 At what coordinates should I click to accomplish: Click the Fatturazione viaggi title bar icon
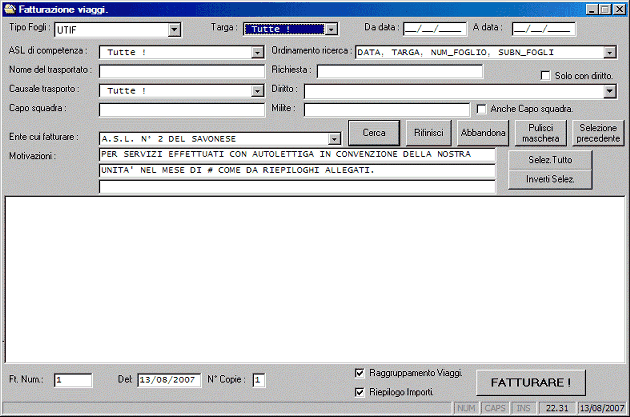coord(9,8)
